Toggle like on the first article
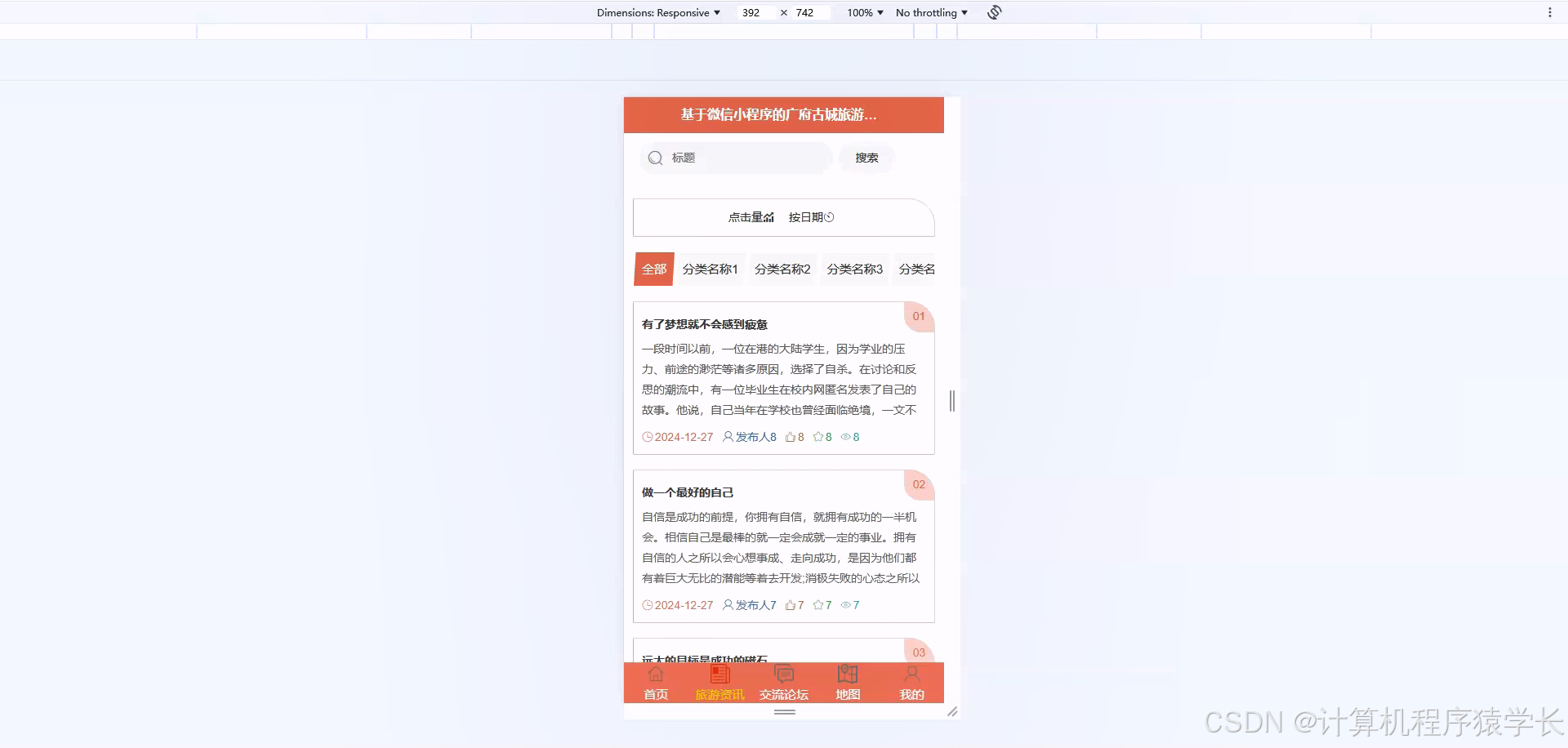Viewport: 1568px width, 748px height. tap(789, 437)
